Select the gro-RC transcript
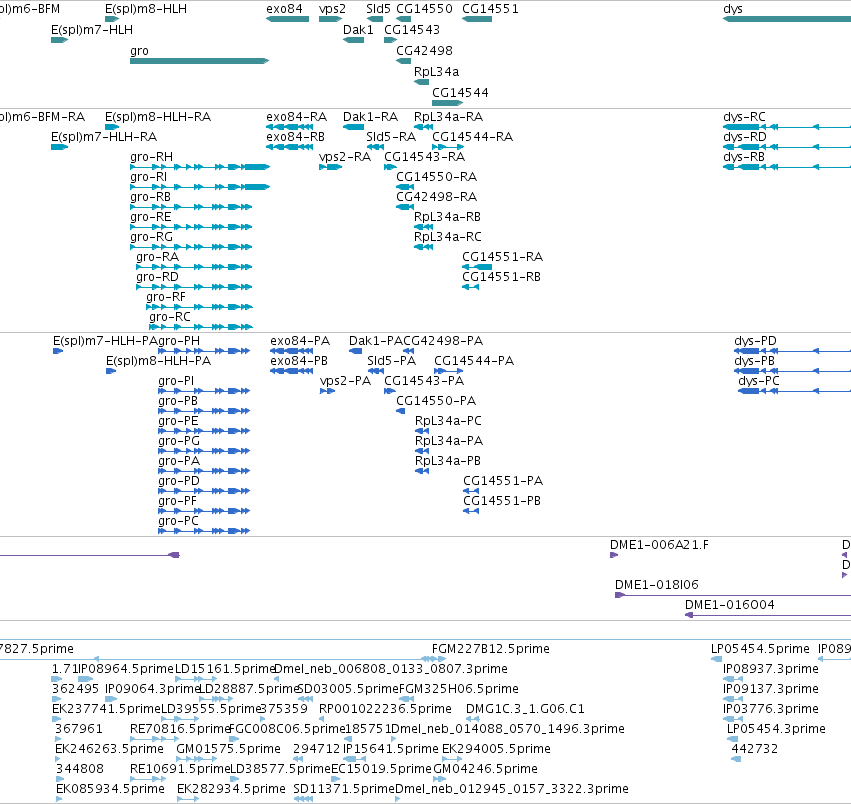Screen dimensions: 851x804 pyautogui.click(x=201, y=327)
